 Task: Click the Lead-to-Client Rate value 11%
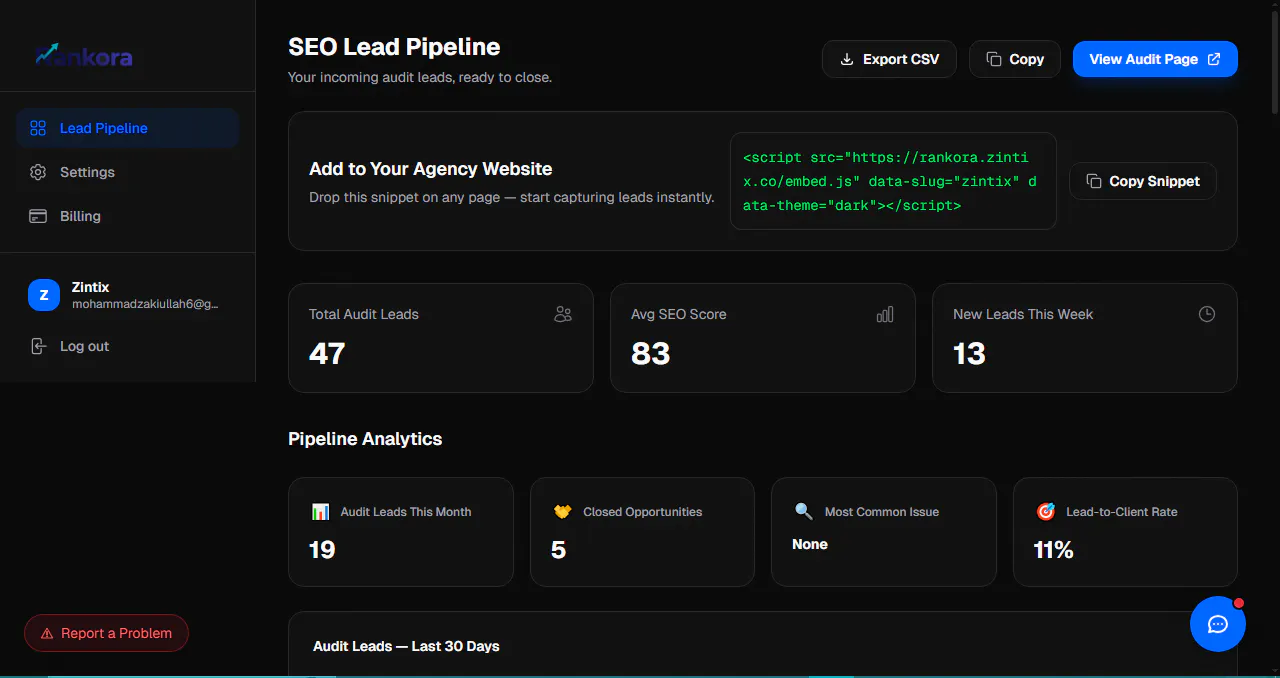[x=1053, y=549]
